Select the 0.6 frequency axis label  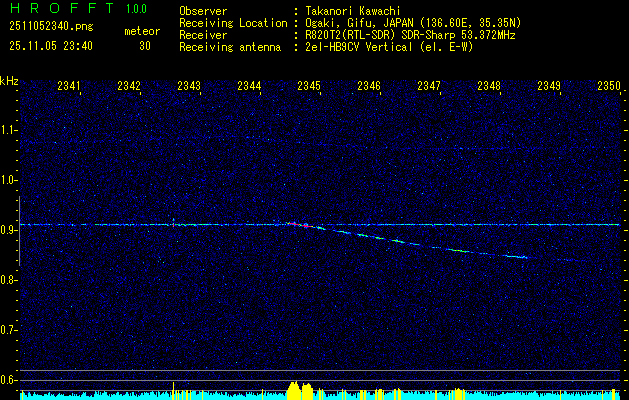9,380
